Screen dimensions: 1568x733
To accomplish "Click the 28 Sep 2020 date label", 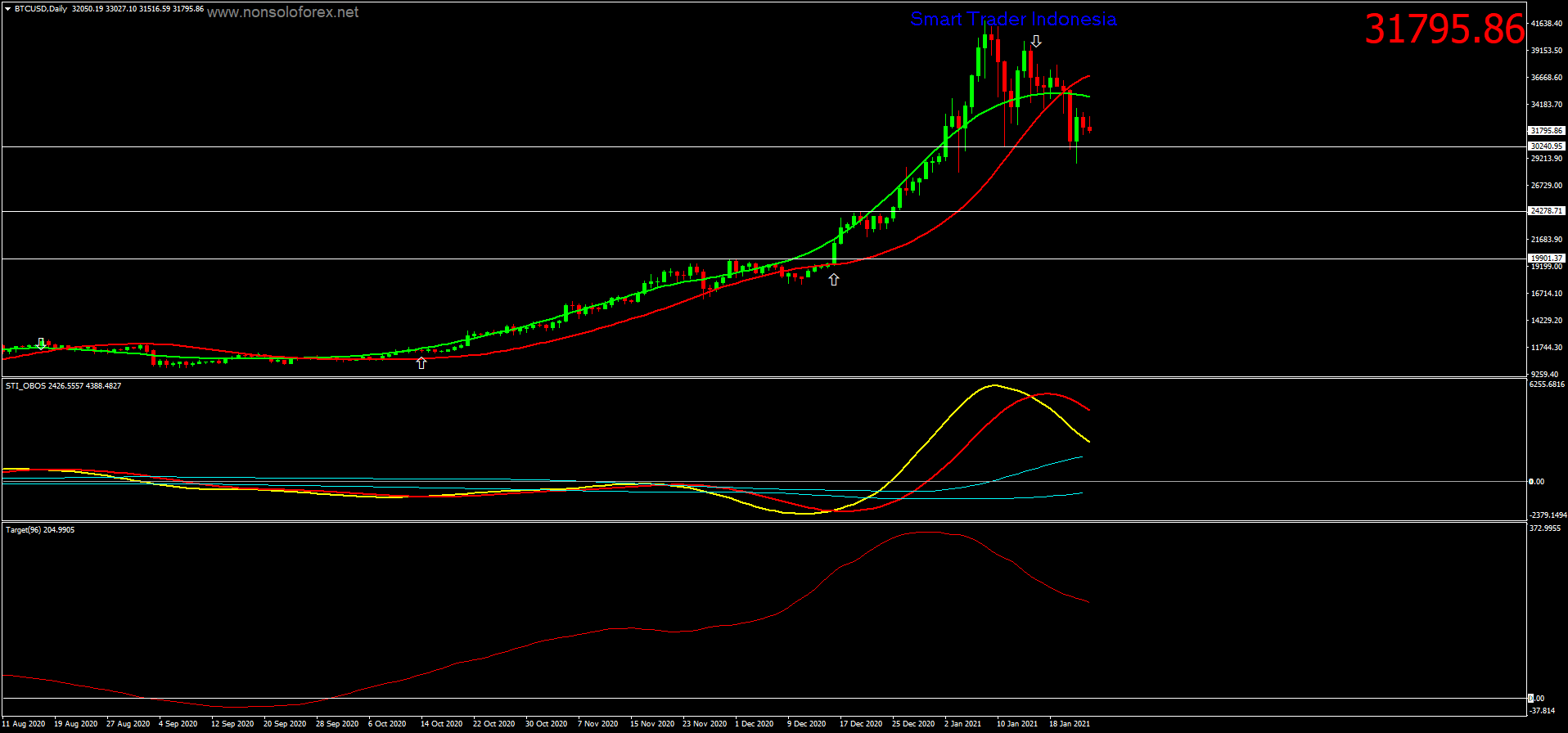I will (x=337, y=724).
